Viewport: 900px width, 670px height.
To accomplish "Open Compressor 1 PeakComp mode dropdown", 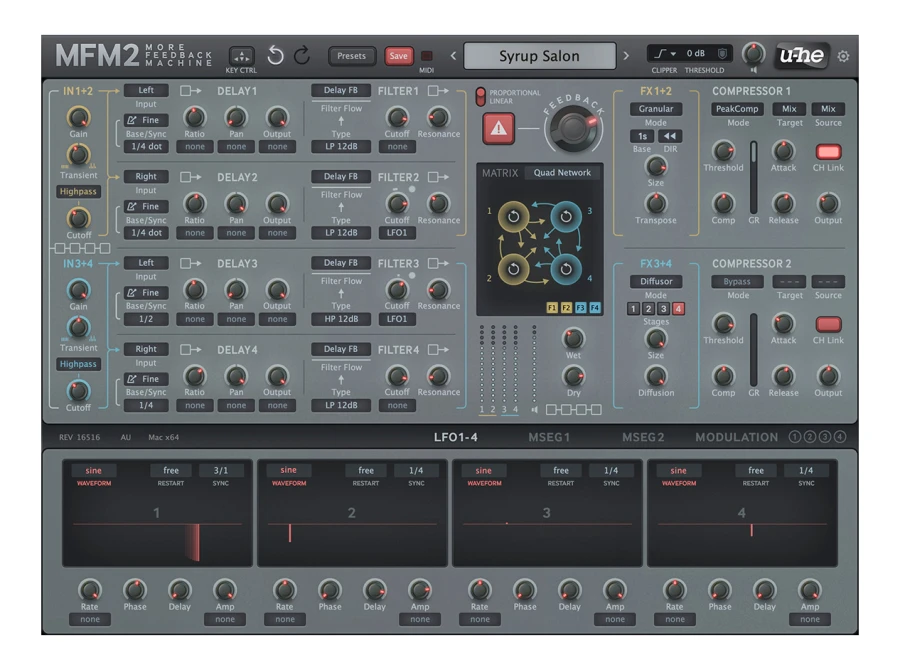I will [x=737, y=109].
